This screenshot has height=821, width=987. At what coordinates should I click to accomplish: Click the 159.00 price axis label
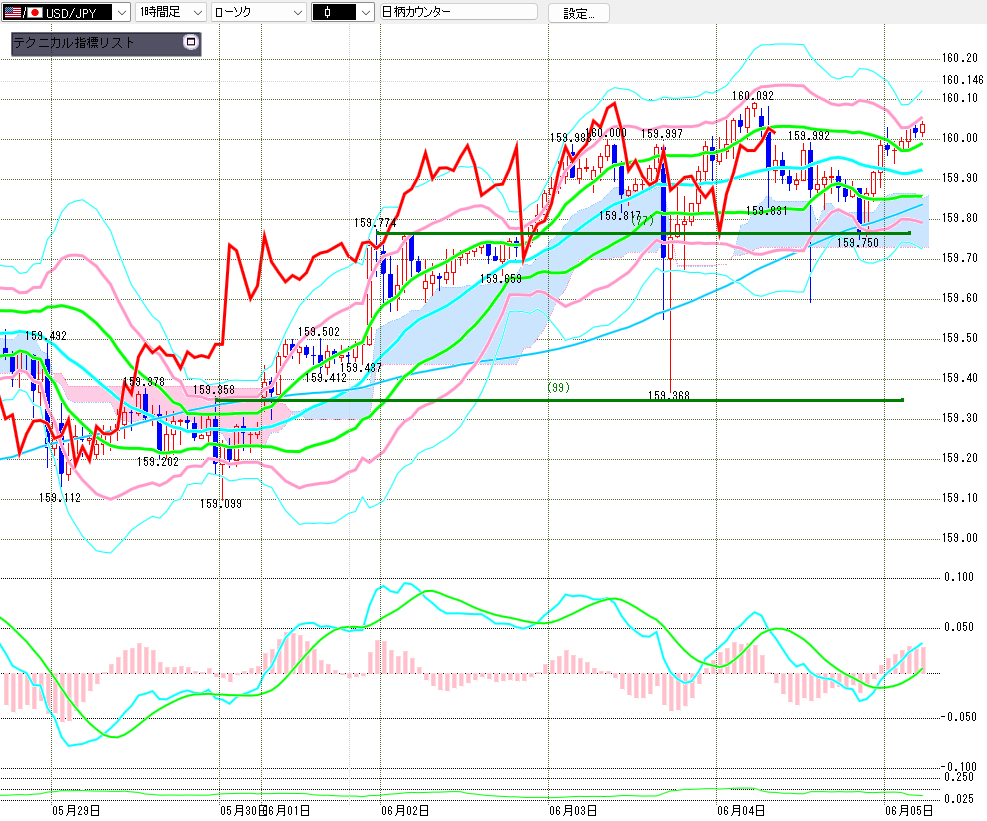(x=960, y=538)
